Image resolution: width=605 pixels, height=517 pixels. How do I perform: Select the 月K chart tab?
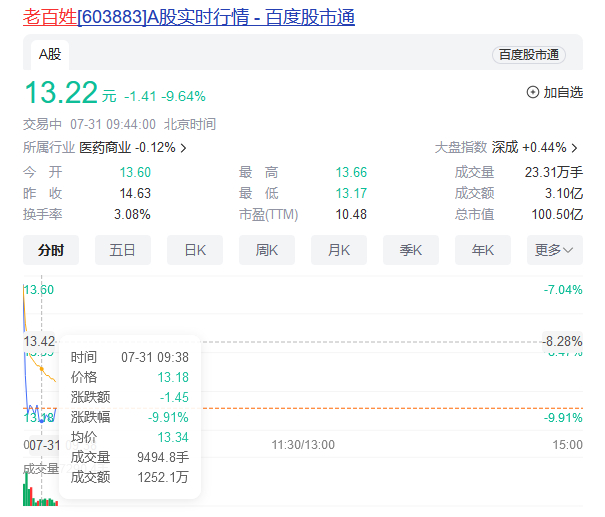click(339, 249)
